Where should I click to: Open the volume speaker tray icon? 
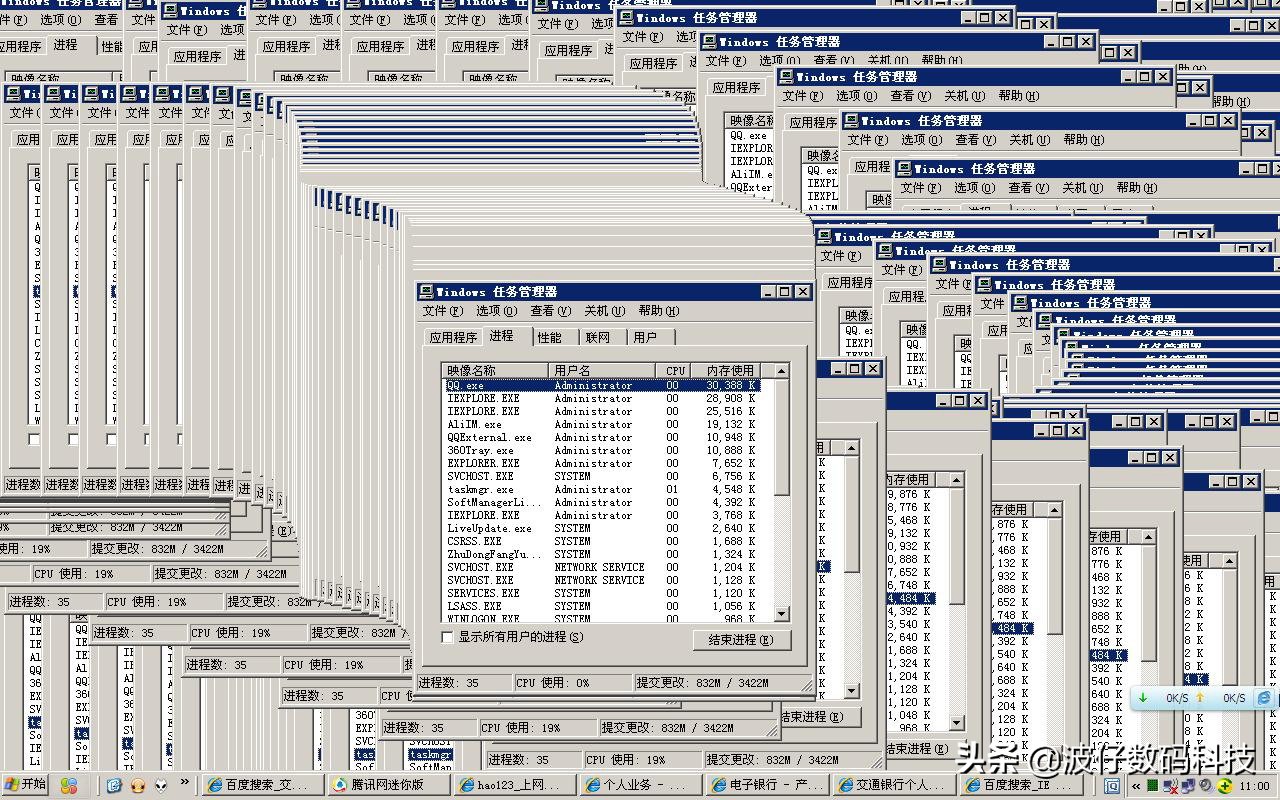coord(1206,786)
